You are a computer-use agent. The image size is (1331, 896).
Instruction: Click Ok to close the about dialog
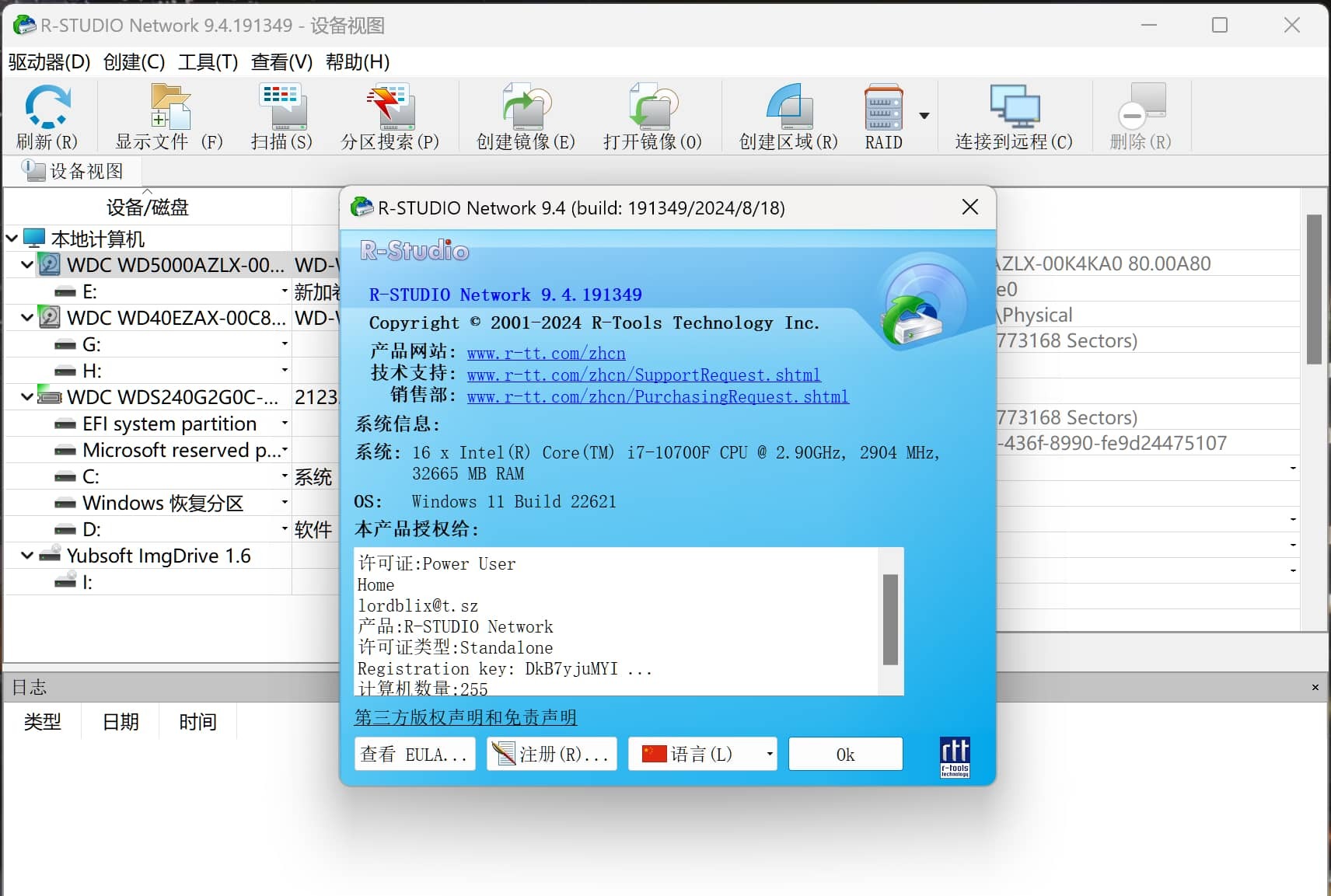coord(845,754)
